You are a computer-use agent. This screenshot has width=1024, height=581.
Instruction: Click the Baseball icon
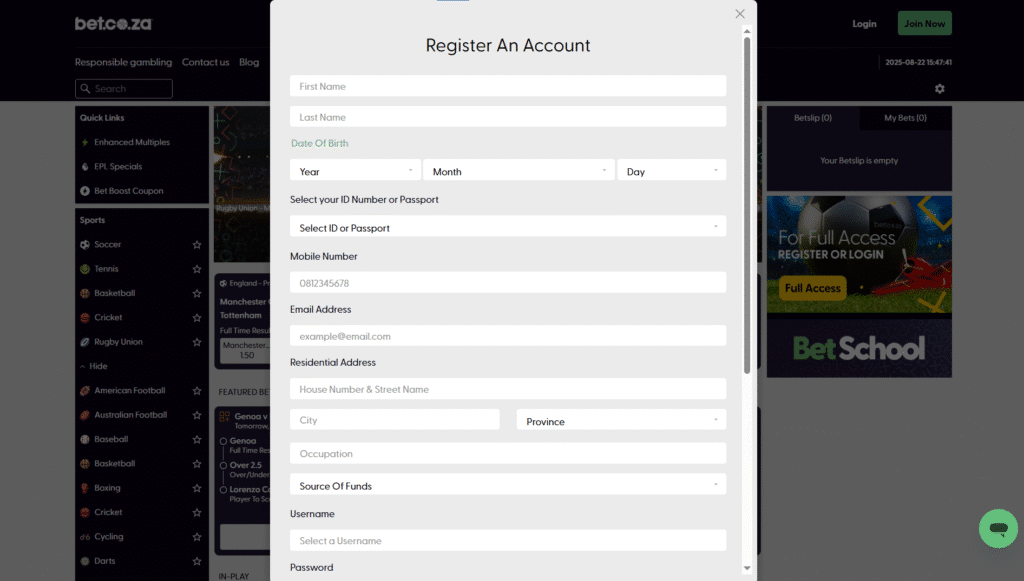tap(85, 439)
